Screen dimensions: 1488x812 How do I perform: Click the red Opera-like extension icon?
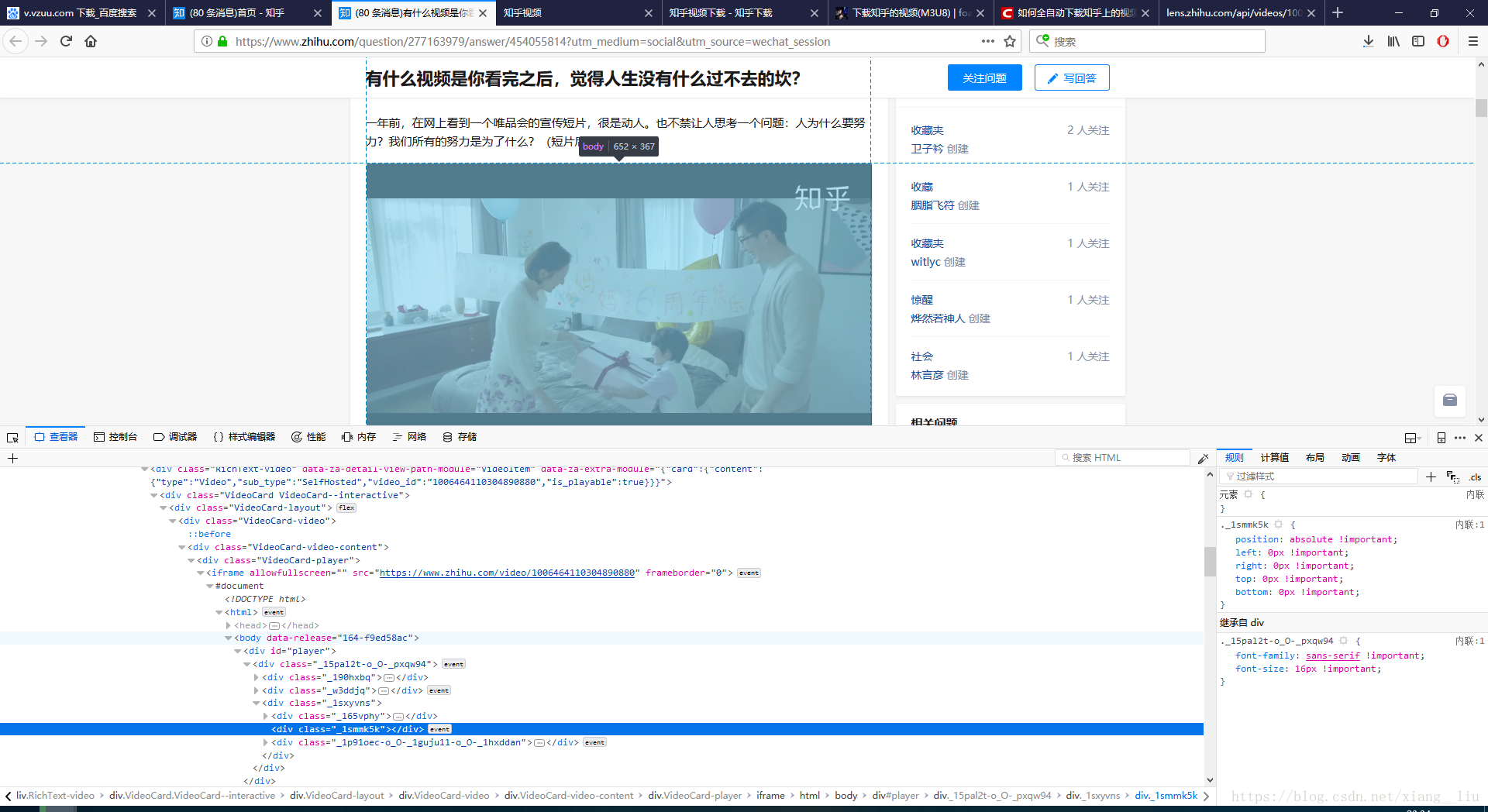1443,41
